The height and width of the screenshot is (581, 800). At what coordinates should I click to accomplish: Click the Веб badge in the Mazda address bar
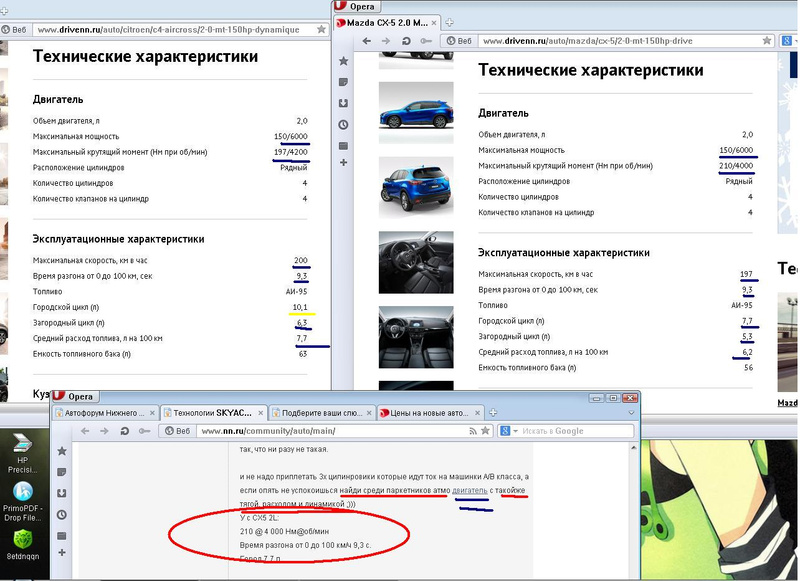(x=459, y=41)
